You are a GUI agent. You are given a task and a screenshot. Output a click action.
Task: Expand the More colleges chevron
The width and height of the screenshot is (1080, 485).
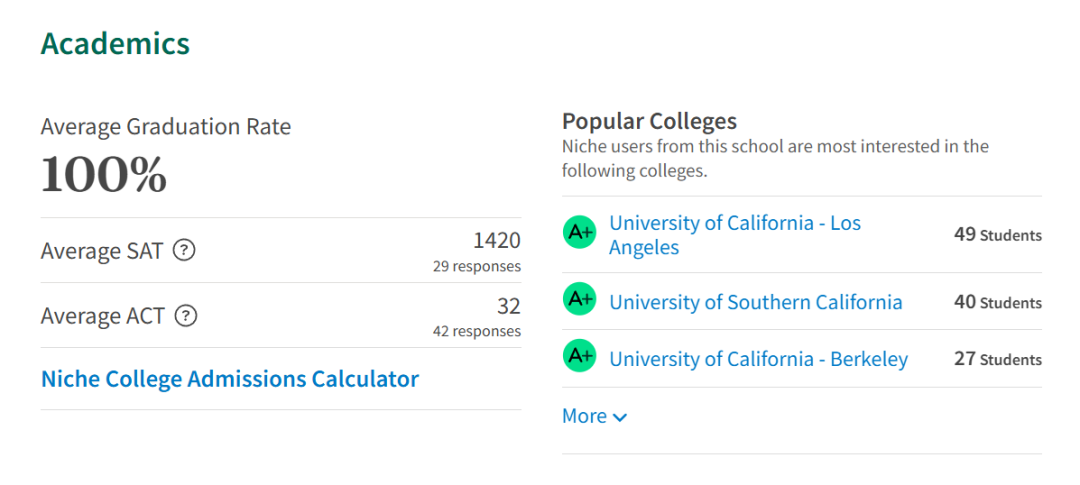click(x=620, y=417)
